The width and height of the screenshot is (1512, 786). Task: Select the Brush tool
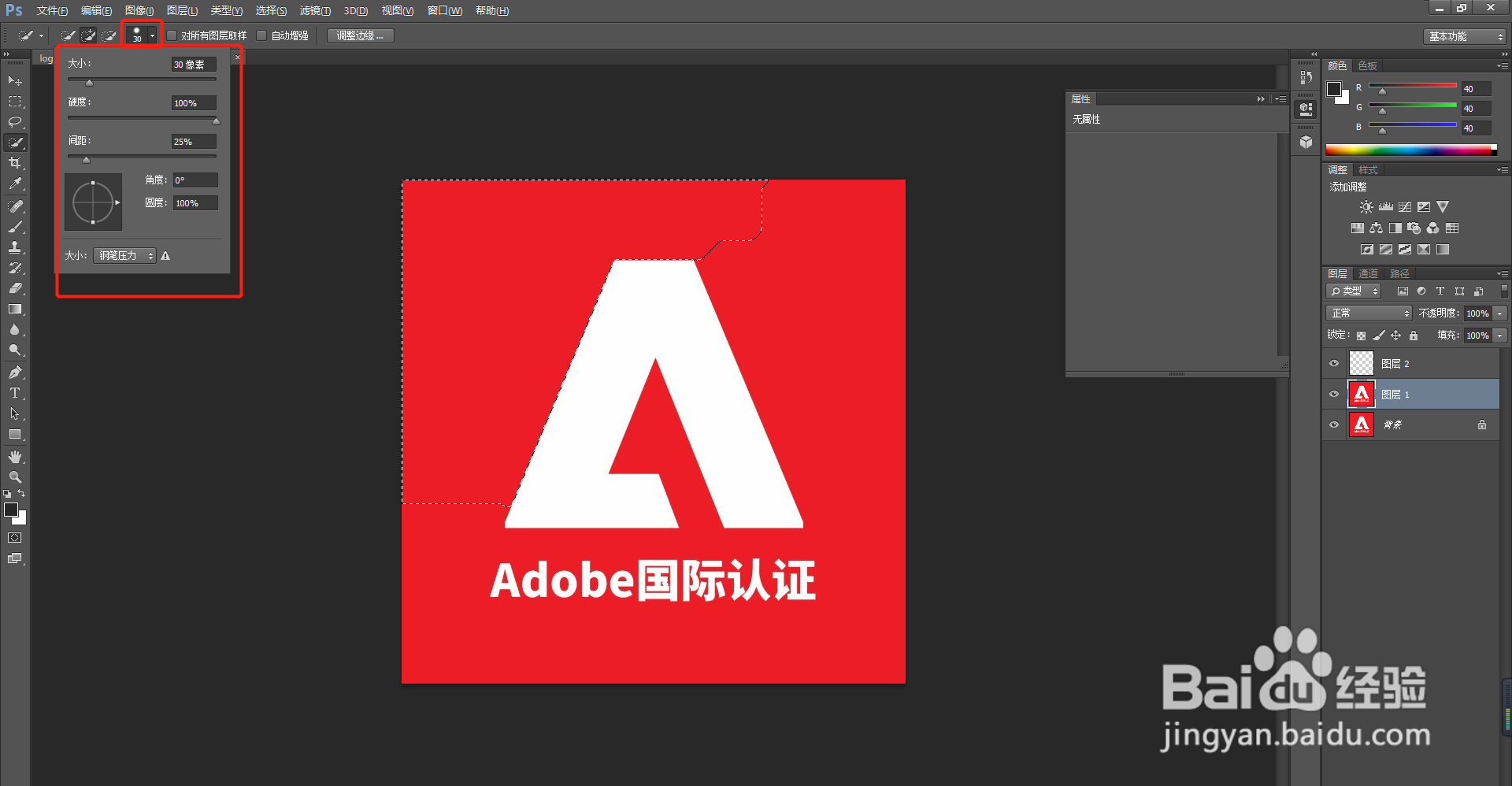pos(15,227)
